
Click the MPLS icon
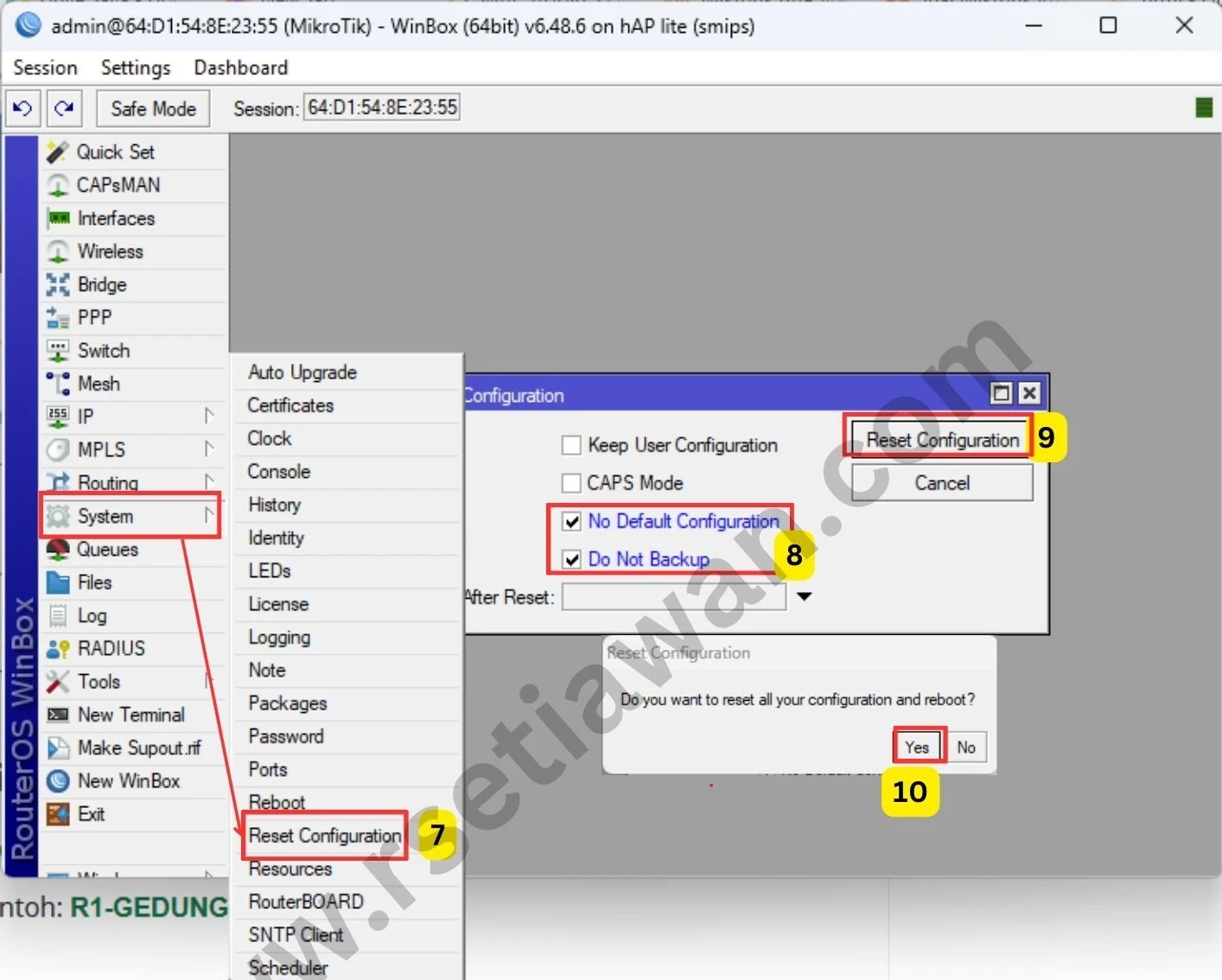point(57,450)
